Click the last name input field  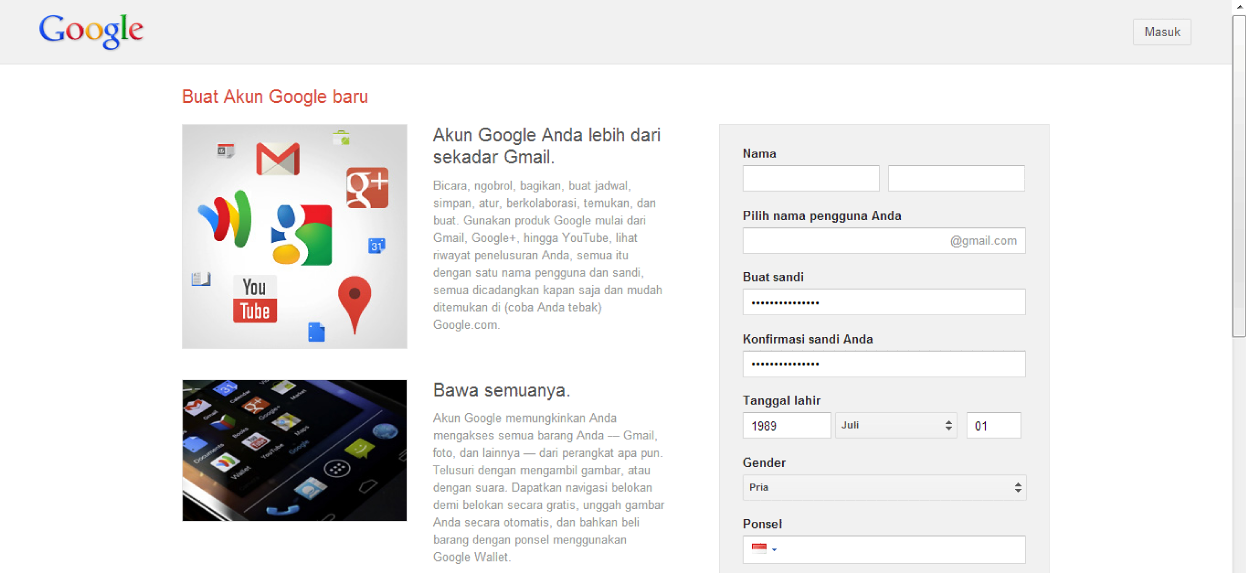(956, 178)
